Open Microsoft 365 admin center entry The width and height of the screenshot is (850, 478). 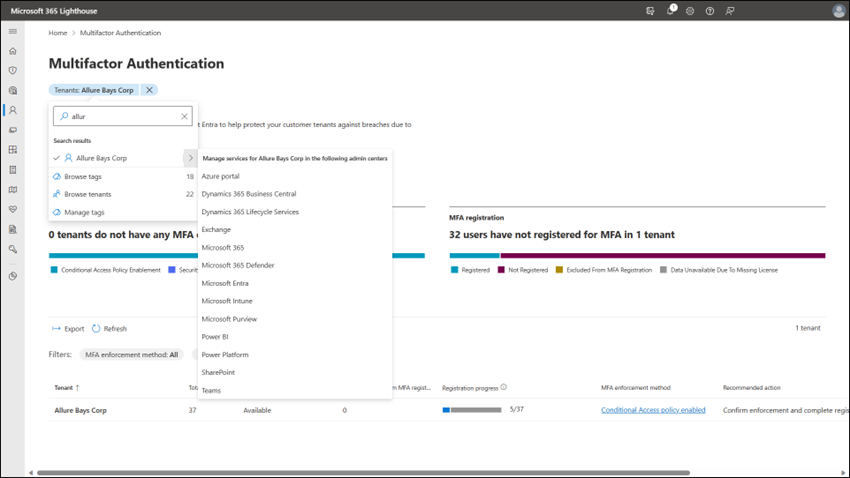click(x=223, y=248)
